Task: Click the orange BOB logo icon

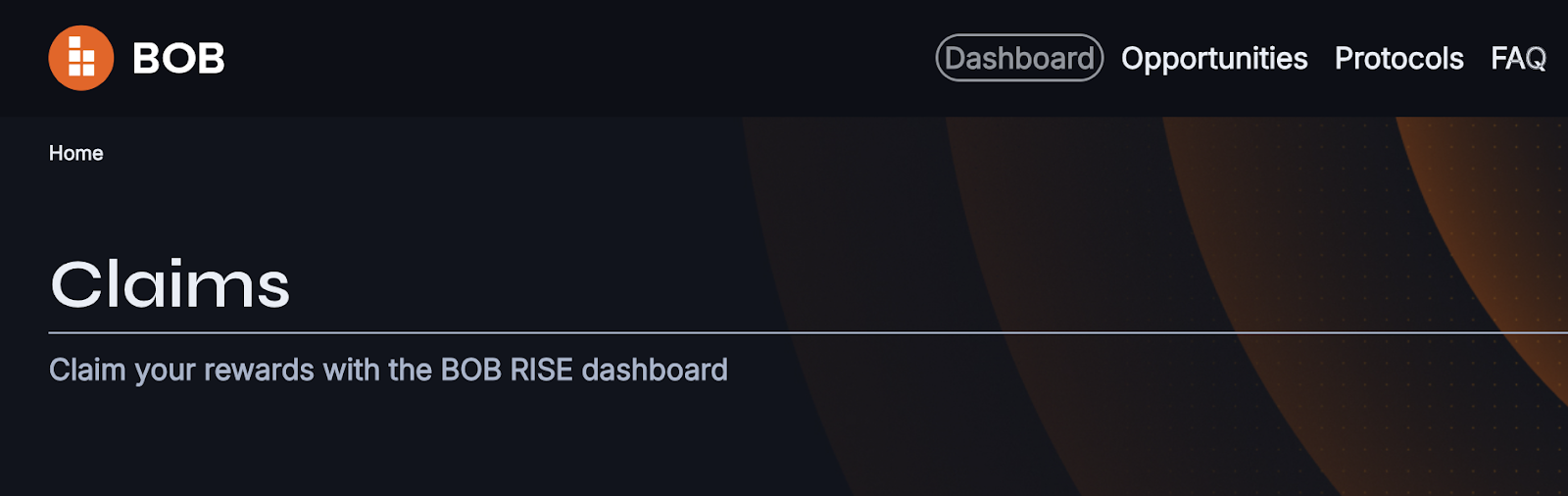Action: [x=81, y=58]
